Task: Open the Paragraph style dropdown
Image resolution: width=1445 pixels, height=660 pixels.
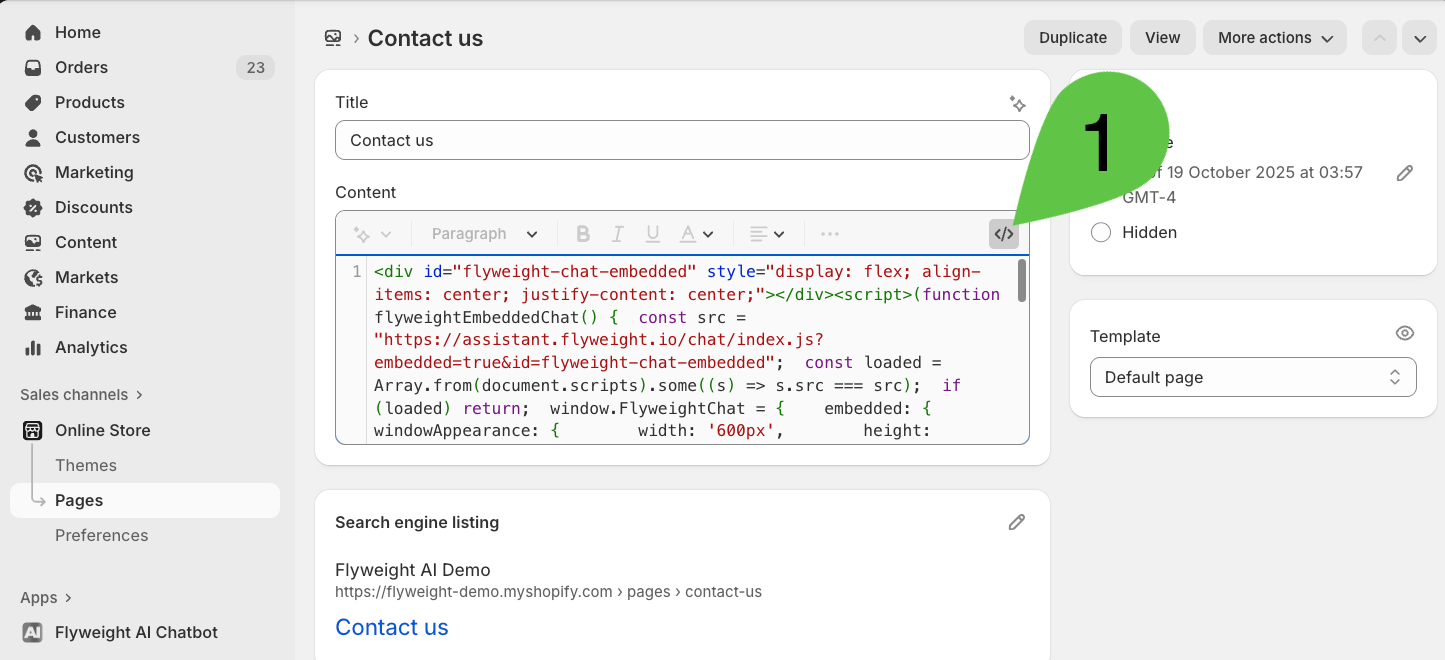Action: pyautogui.click(x=485, y=234)
